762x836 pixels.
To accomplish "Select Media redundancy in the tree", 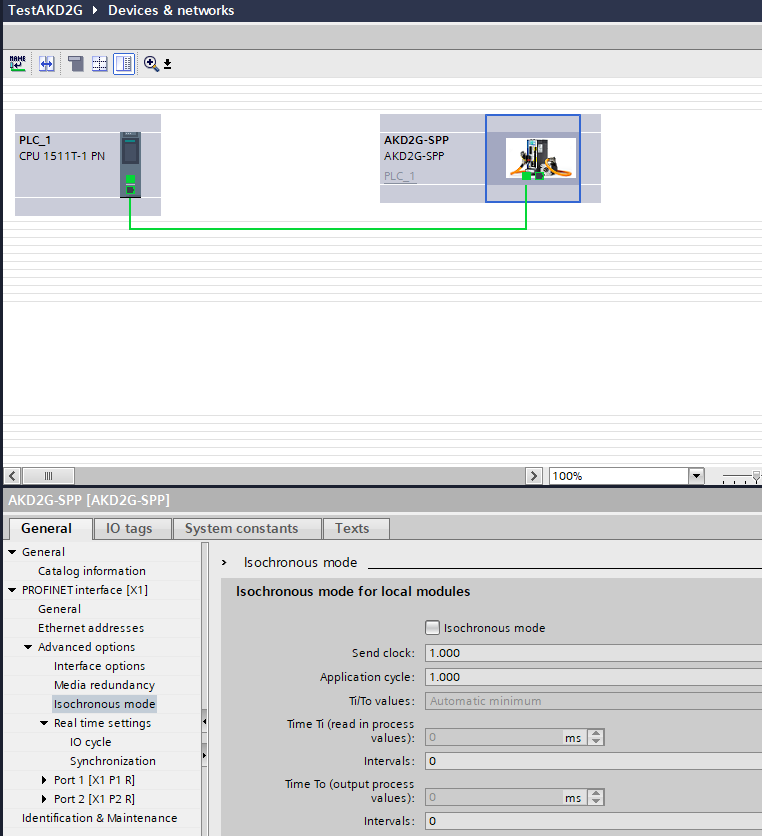I will click(x=105, y=685).
